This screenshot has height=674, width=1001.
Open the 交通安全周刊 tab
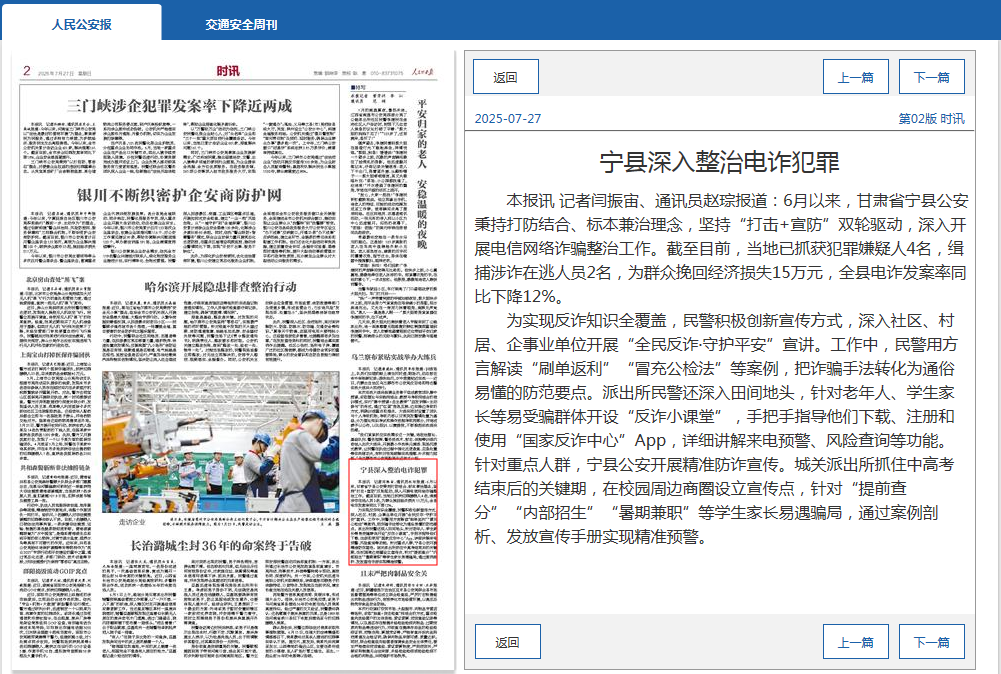pos(241,23)
